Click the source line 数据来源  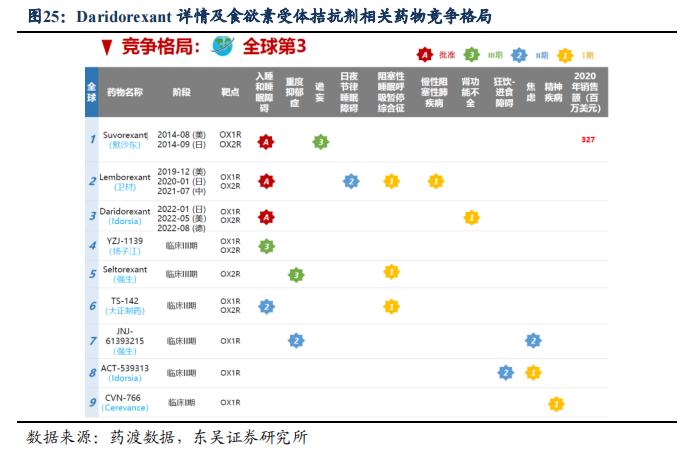167,437
